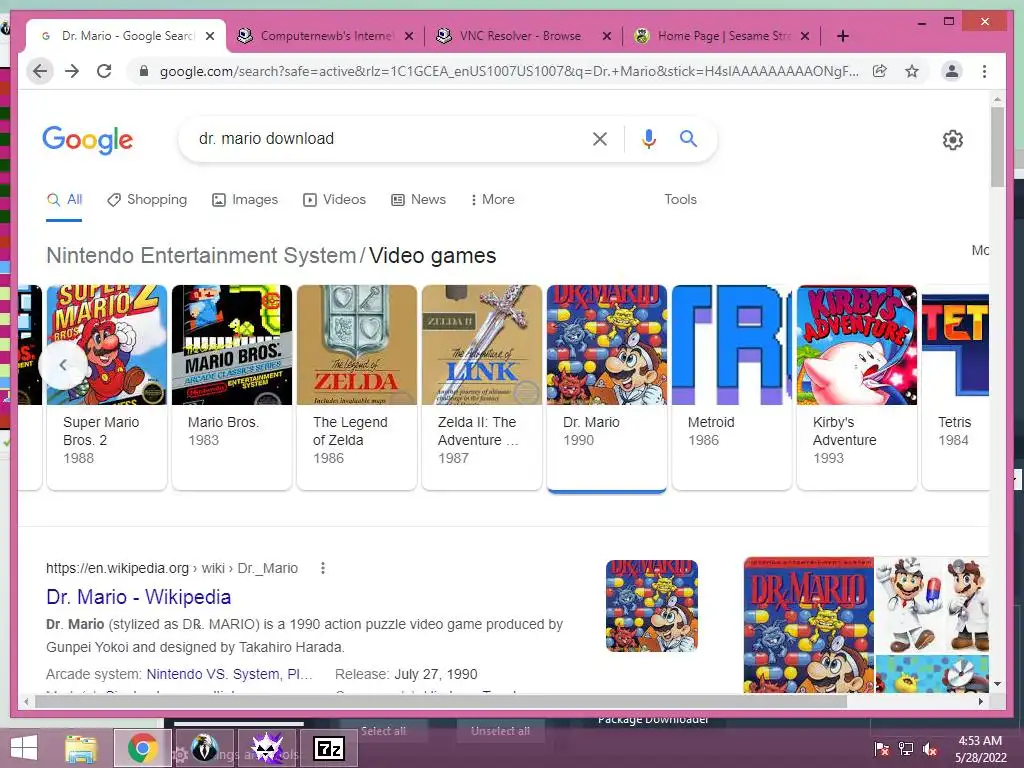Switch to the Home Page | Sesame Street tab
Viewport: 1024px width, 768px height.
pyautogui.click(x=721, y=36)
